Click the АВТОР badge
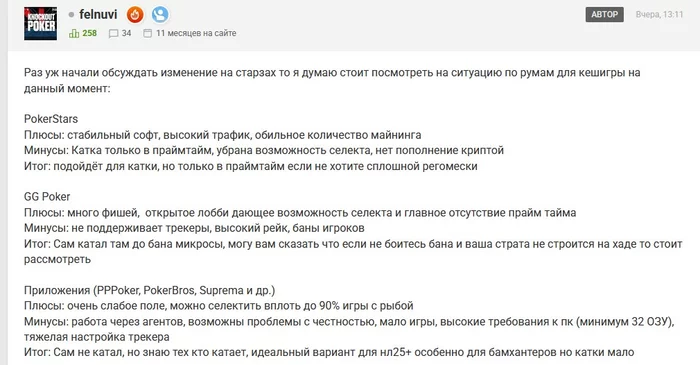The image size is (700, 365). tap(604, 14)
